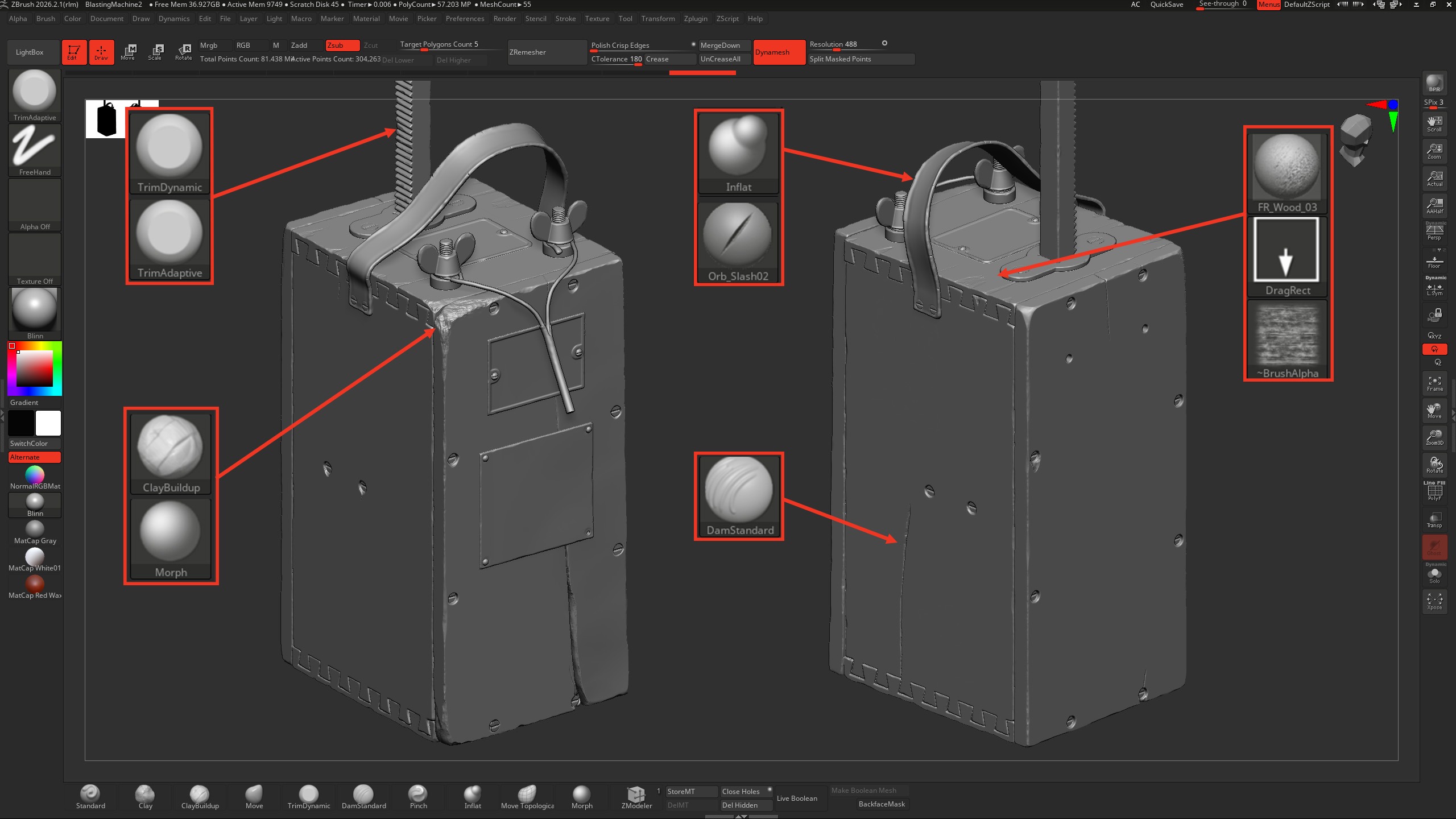Open the Alpha Off picker

pos(35,205)
